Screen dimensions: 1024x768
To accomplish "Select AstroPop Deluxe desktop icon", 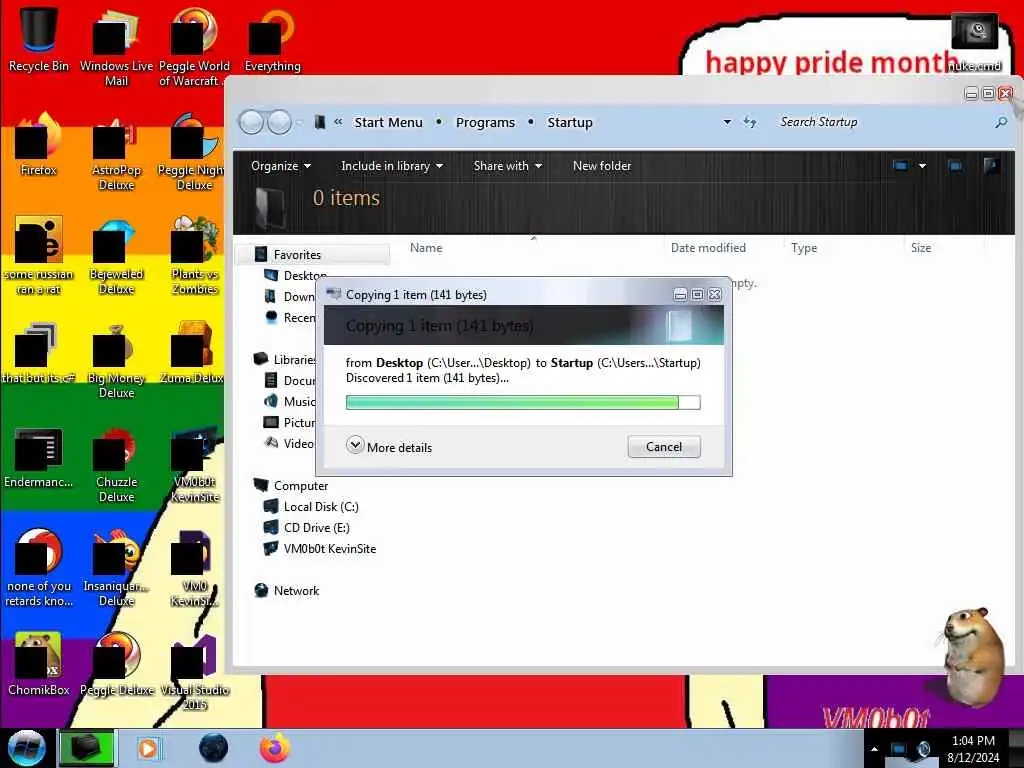I will pos(116,152).
